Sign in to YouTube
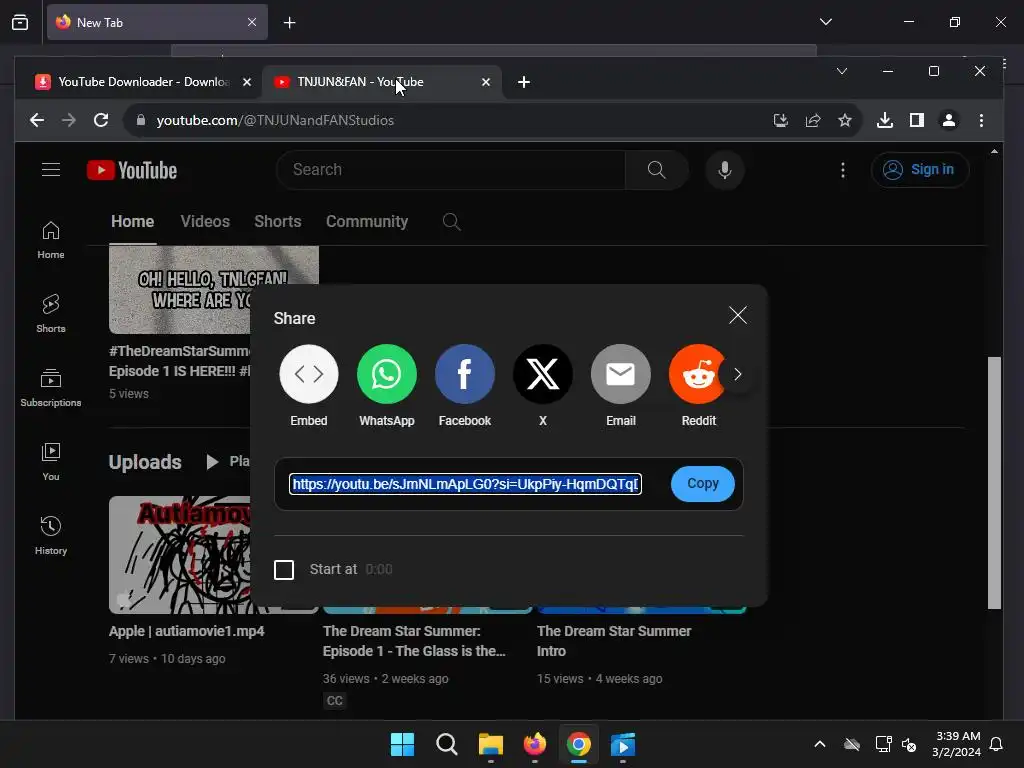 coord(920,170)
